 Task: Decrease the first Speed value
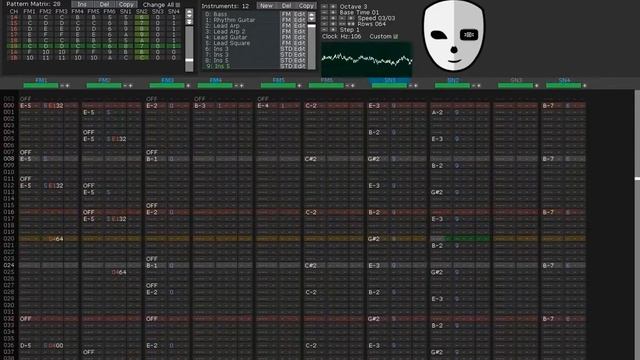coord(324,18)
